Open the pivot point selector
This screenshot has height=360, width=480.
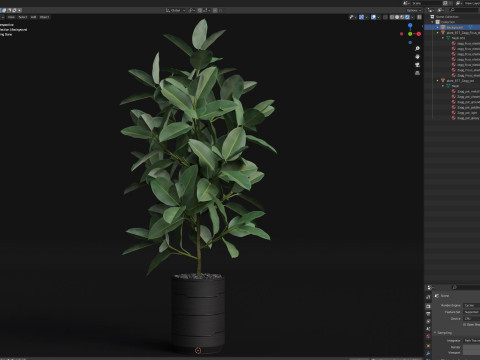click(x=192, y=10)
